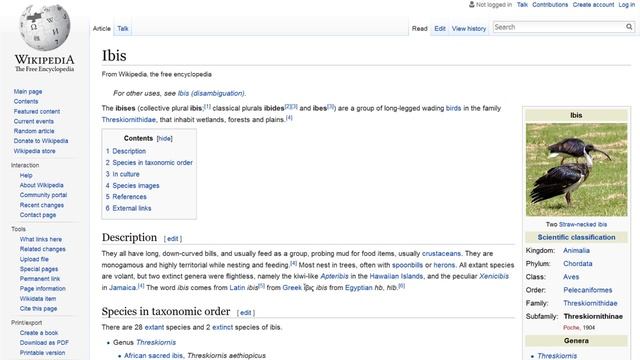Open the Edit tab
This screenshot has width=640, height=360.
(440, 29)
